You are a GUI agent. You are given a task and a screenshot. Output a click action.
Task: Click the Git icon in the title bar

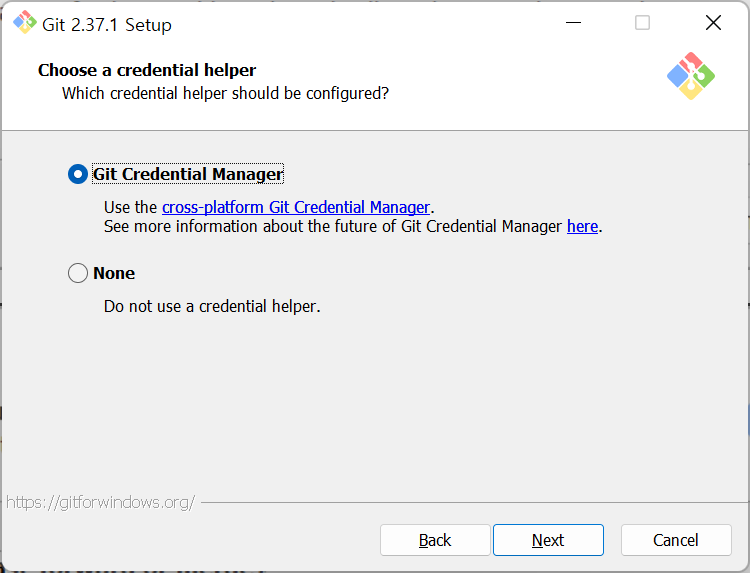[24, 22]
